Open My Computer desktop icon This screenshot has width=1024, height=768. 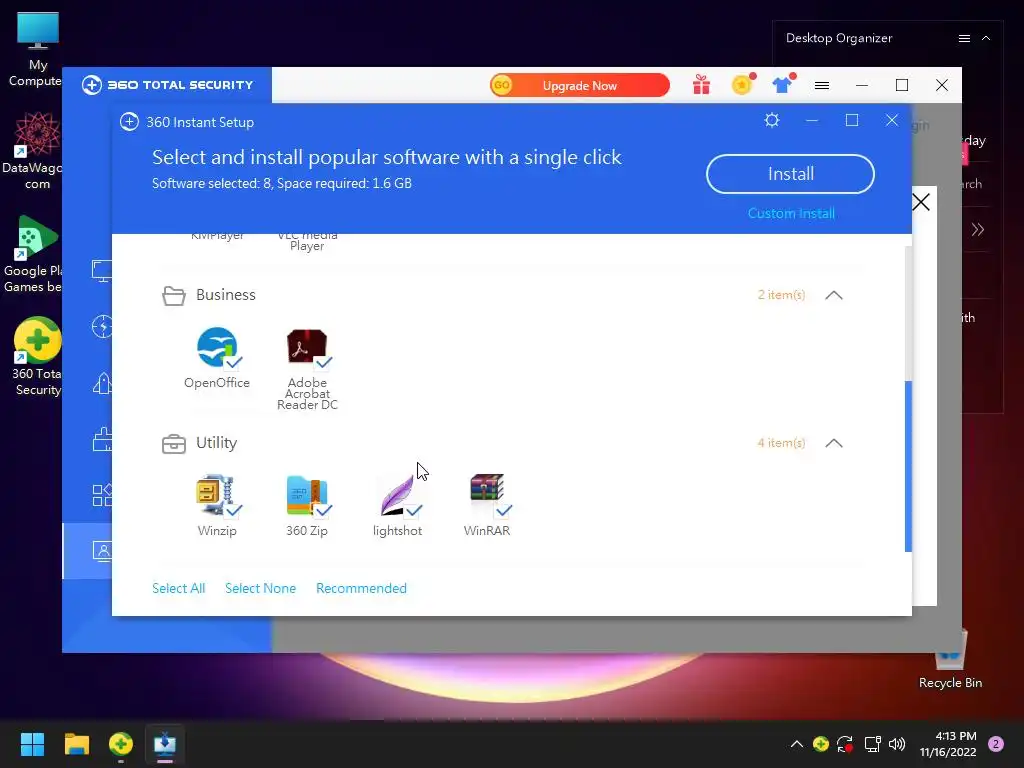[37, 50]
